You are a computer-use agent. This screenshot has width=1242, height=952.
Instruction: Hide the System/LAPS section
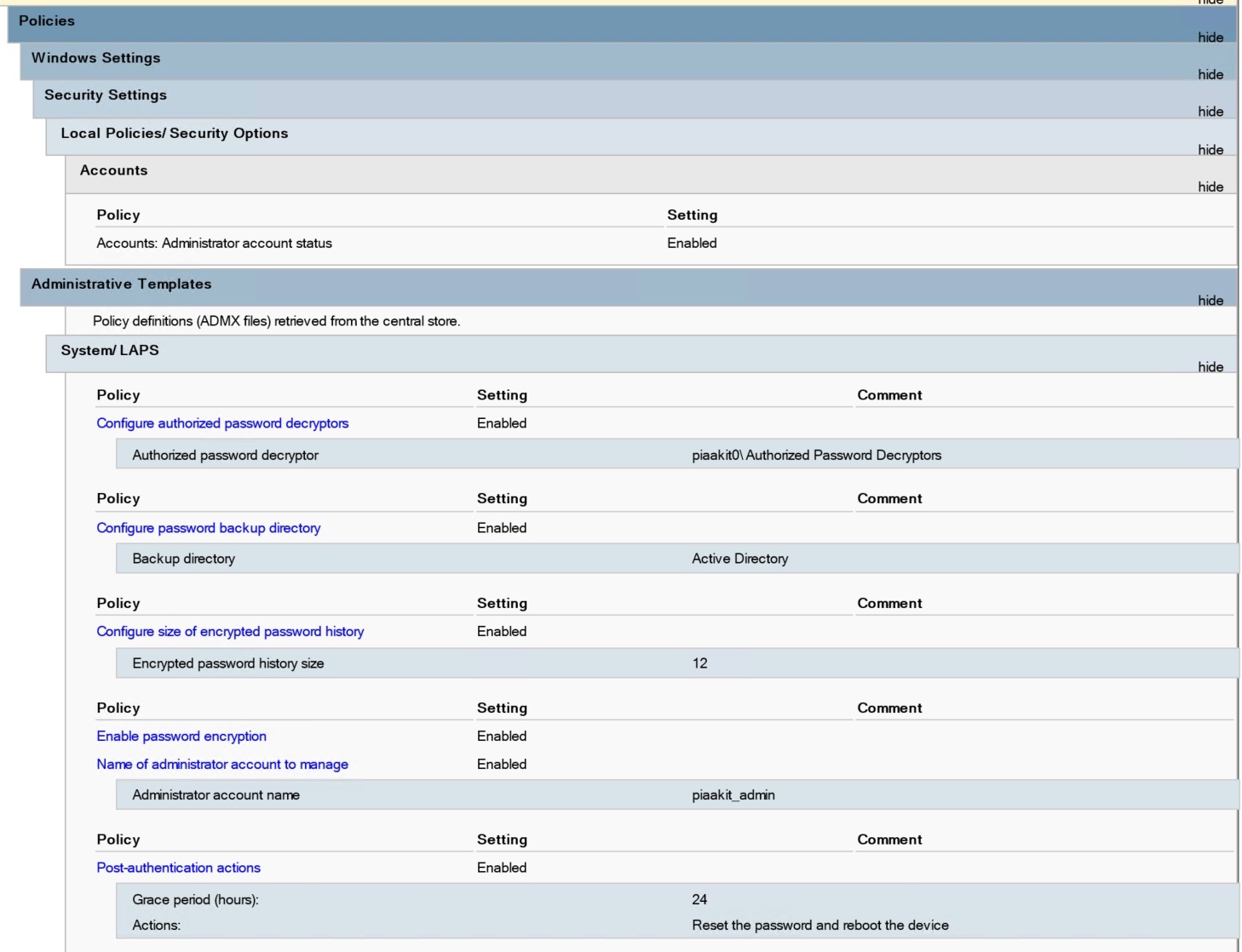(x=1210, y=367)
